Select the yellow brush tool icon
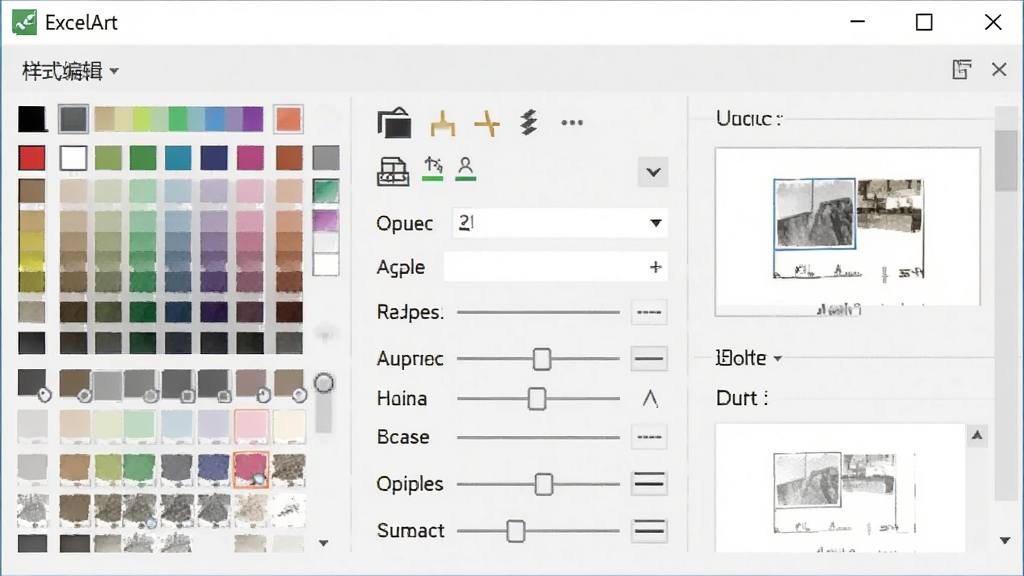This screenshot has width=1024, height=576. click(443, 123)
